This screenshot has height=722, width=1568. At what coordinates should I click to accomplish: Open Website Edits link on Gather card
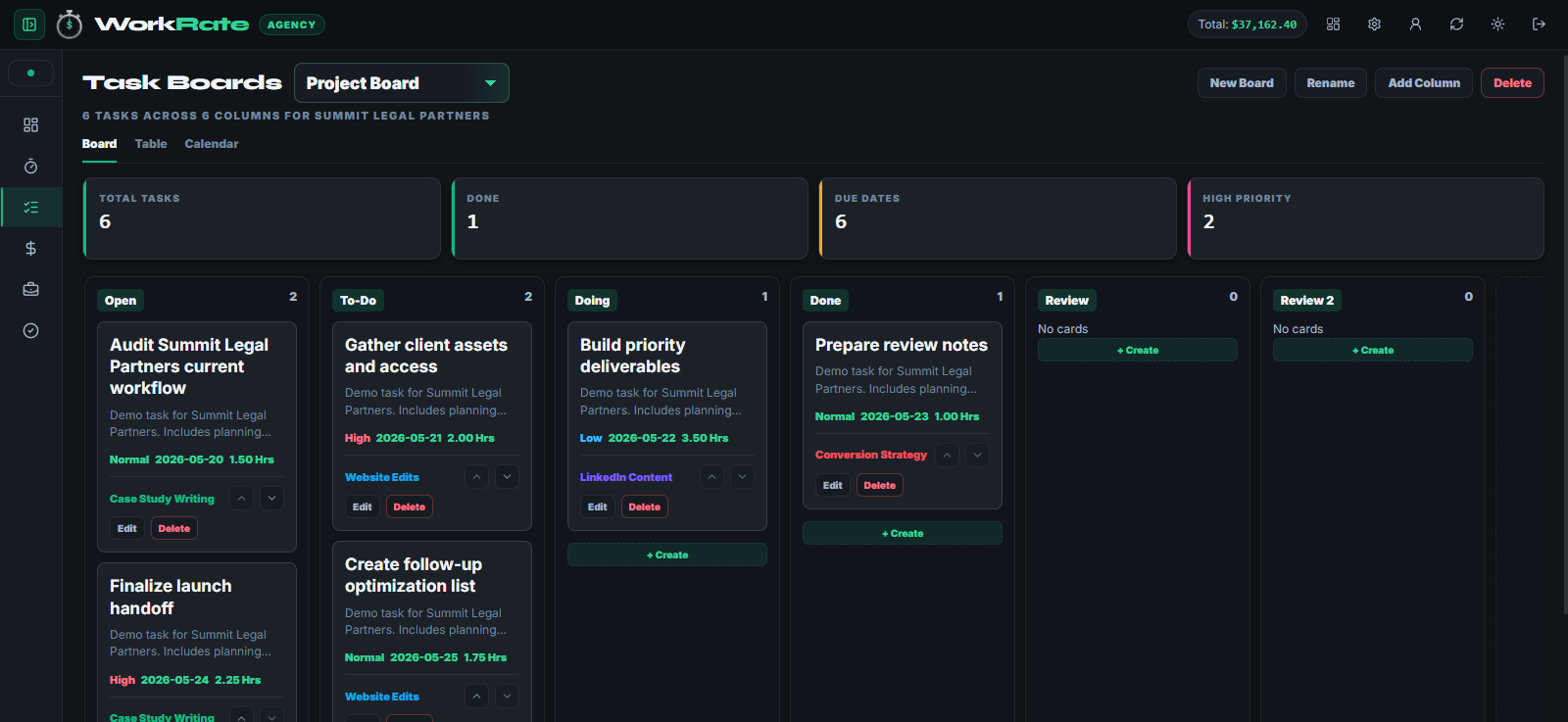(382, 477)
